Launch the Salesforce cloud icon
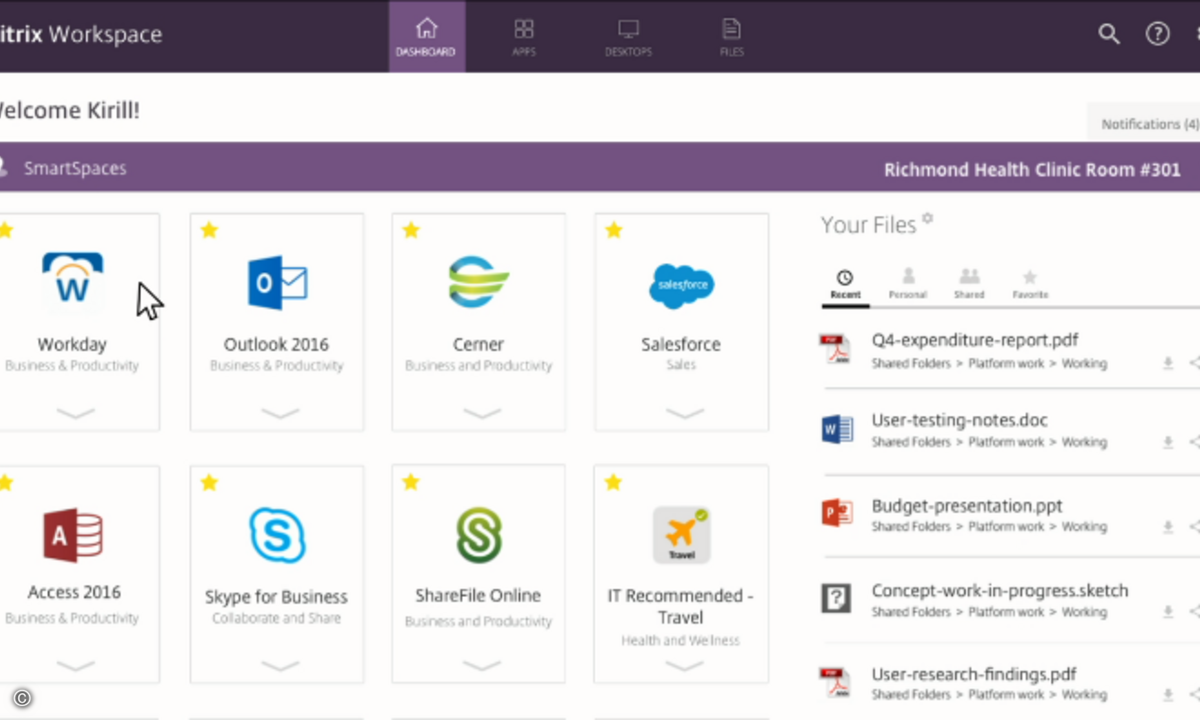 (681, 286)
